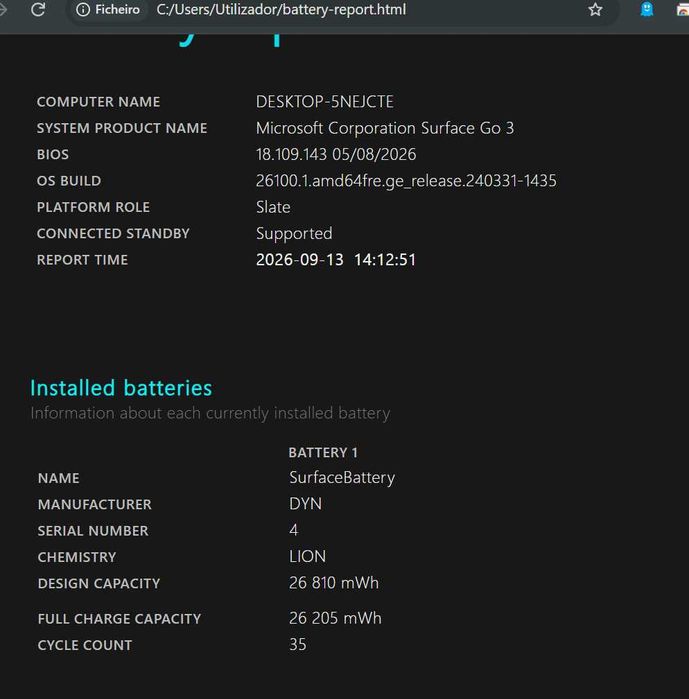Click the CYCLE COUNT label
The height and width of the screenshot is (699, 689).
tap(85, 645)
